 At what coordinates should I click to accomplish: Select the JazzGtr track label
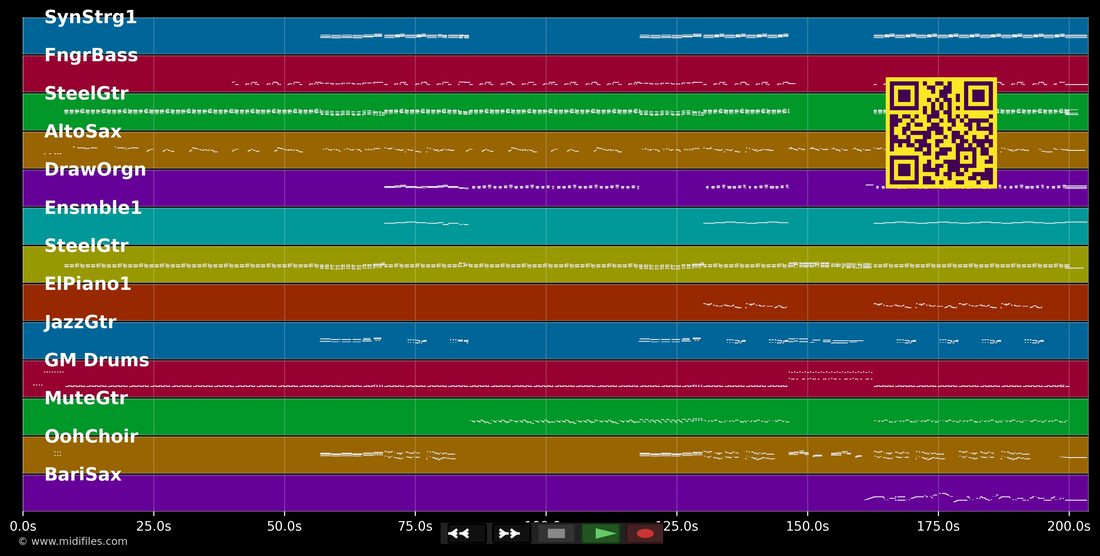pos(80,322)
